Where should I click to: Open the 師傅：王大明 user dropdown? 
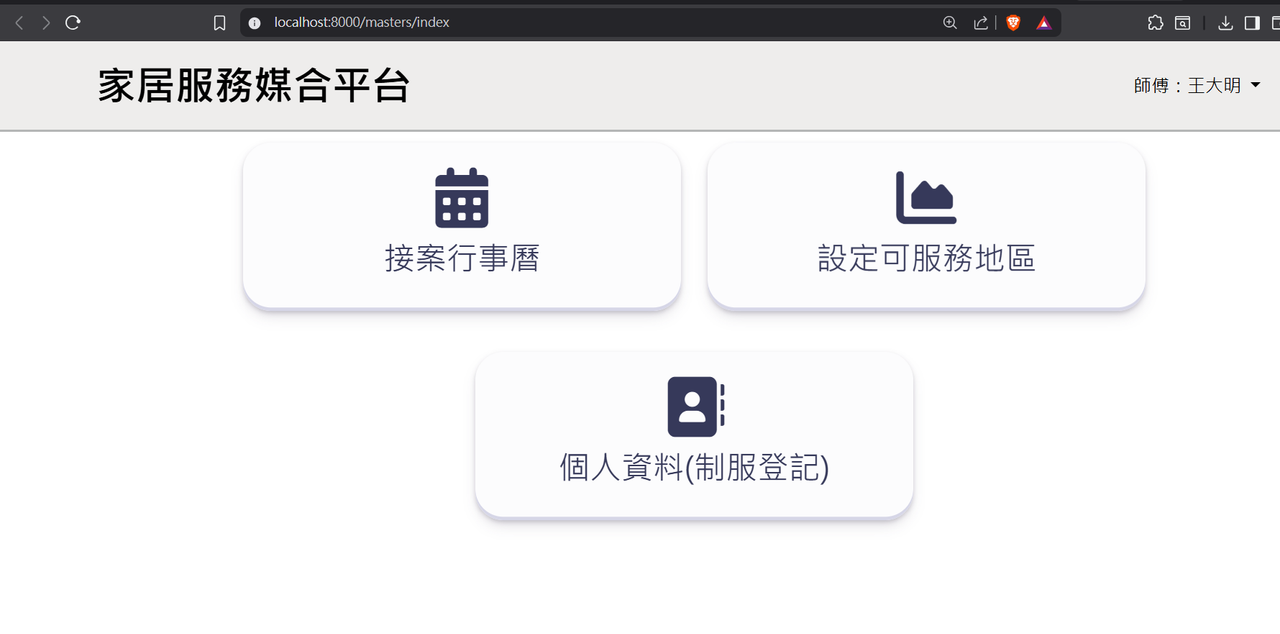point(1197,86)
